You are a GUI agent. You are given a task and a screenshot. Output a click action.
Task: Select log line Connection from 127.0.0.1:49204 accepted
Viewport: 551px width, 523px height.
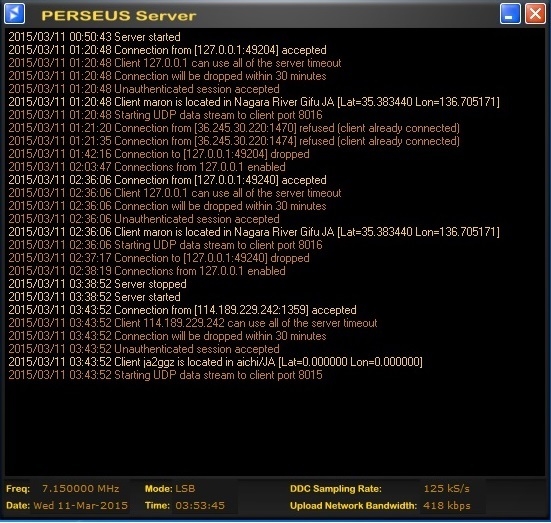(168, 50)
